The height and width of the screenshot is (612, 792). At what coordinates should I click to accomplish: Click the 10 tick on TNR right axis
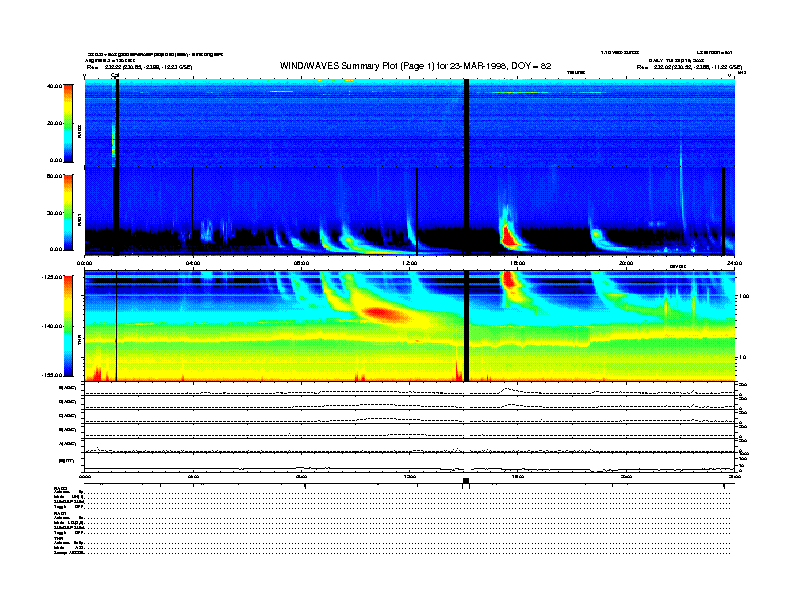pos(742,358)
